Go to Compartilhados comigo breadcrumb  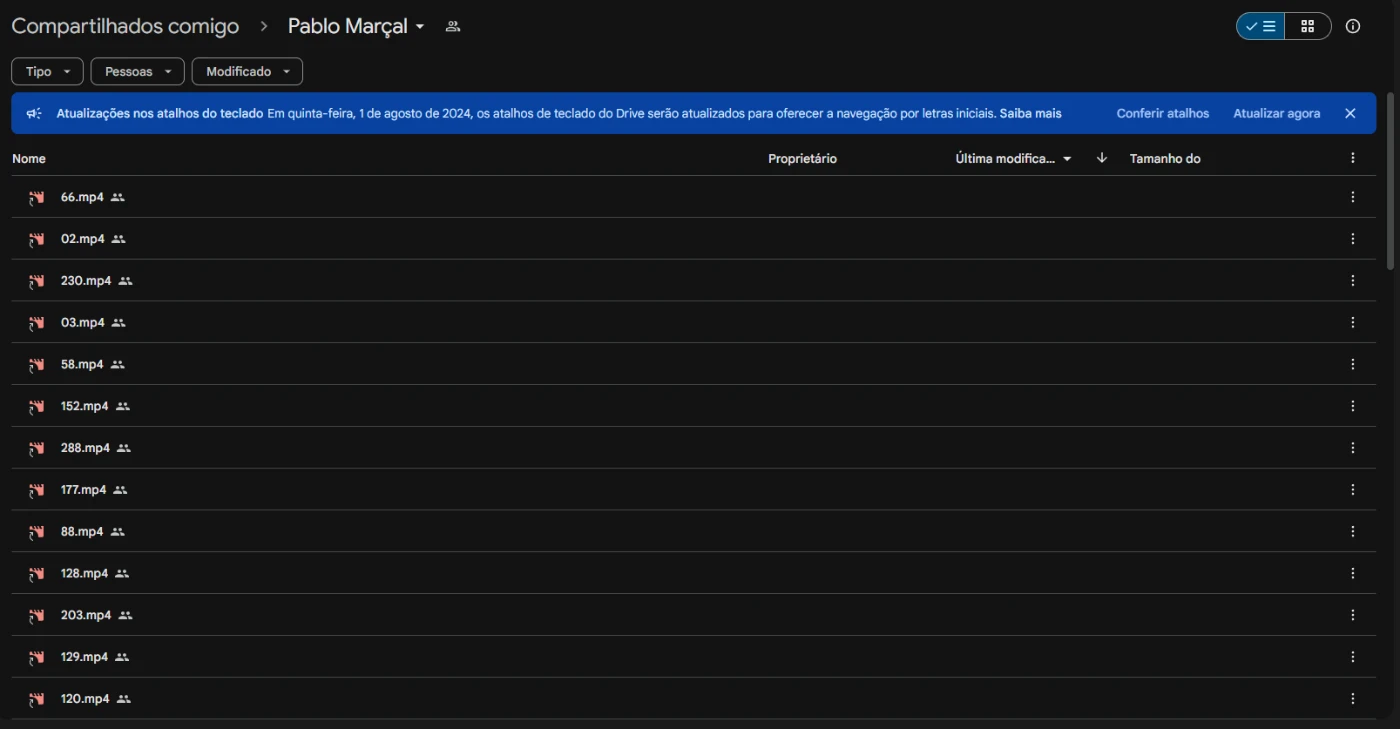125,27
